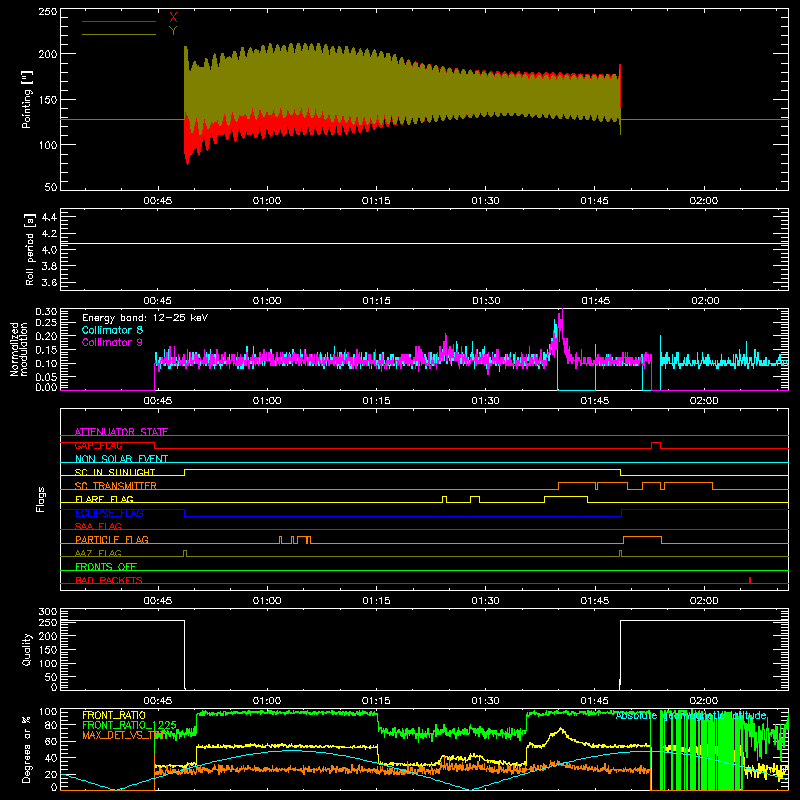800x800 pixels.
Task: Click the Roll period [s] axis title
Action: click(x=29, y=249)
